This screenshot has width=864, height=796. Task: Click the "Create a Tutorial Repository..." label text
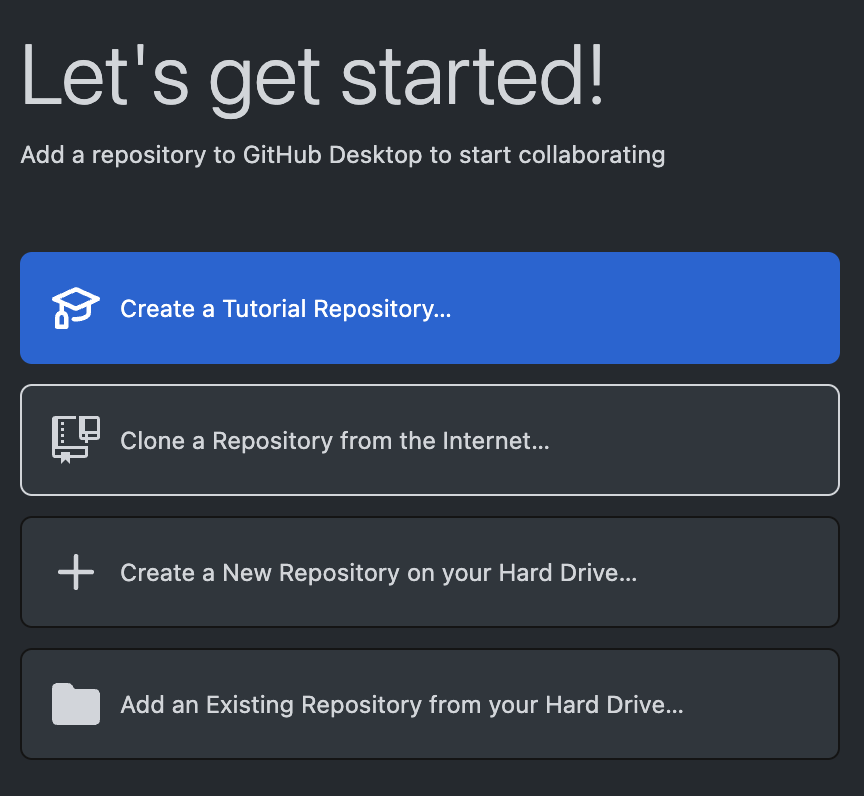tap(286, 309)
